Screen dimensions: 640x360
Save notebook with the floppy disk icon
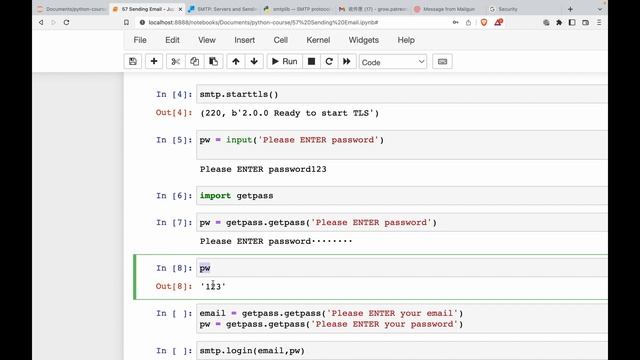tap(133, 62)
